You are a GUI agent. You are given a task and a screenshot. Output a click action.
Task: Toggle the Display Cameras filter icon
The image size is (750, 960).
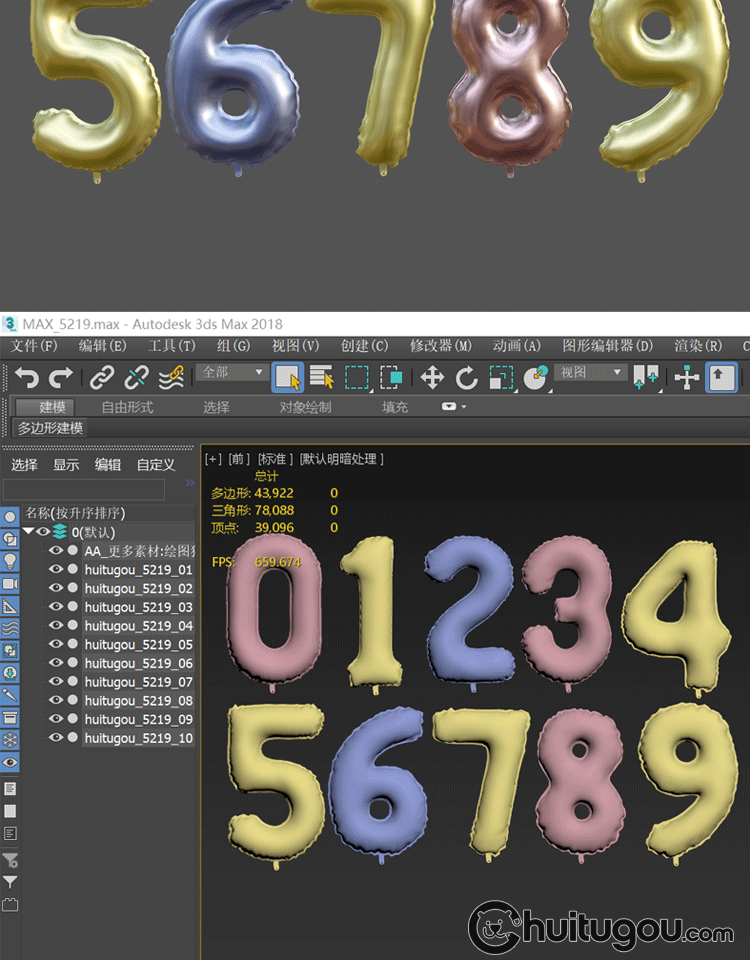click(10, 584)
